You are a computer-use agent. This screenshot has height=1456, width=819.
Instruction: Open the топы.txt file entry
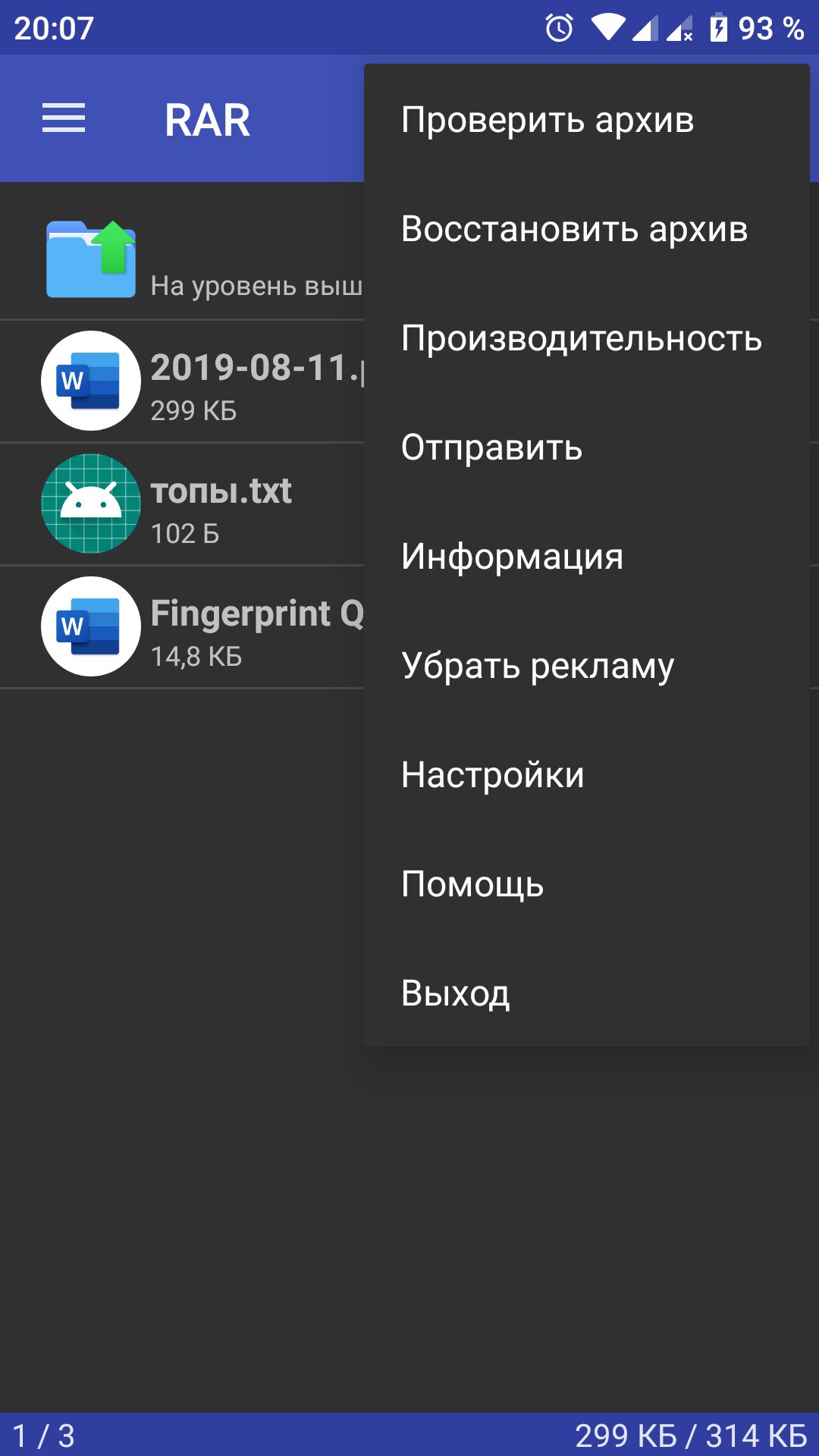pyautogui.click(x=182, y=504)
